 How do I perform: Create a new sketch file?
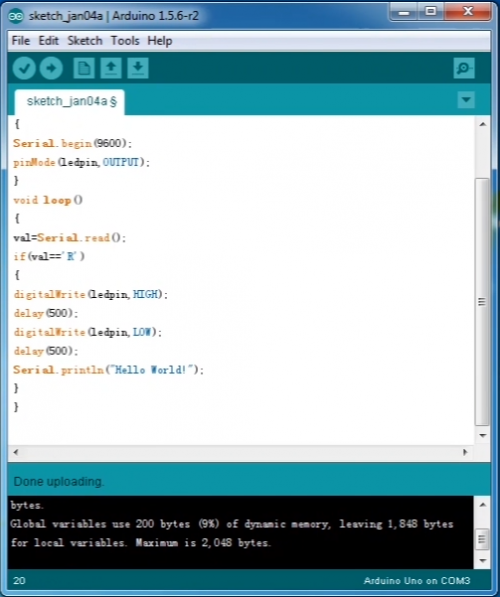(x=84, y=68)
